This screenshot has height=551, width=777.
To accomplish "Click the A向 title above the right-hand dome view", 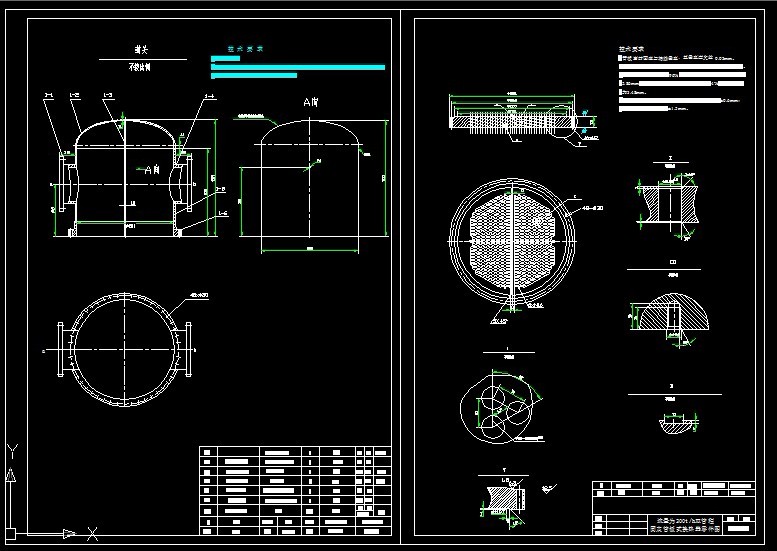I will 311,102.
